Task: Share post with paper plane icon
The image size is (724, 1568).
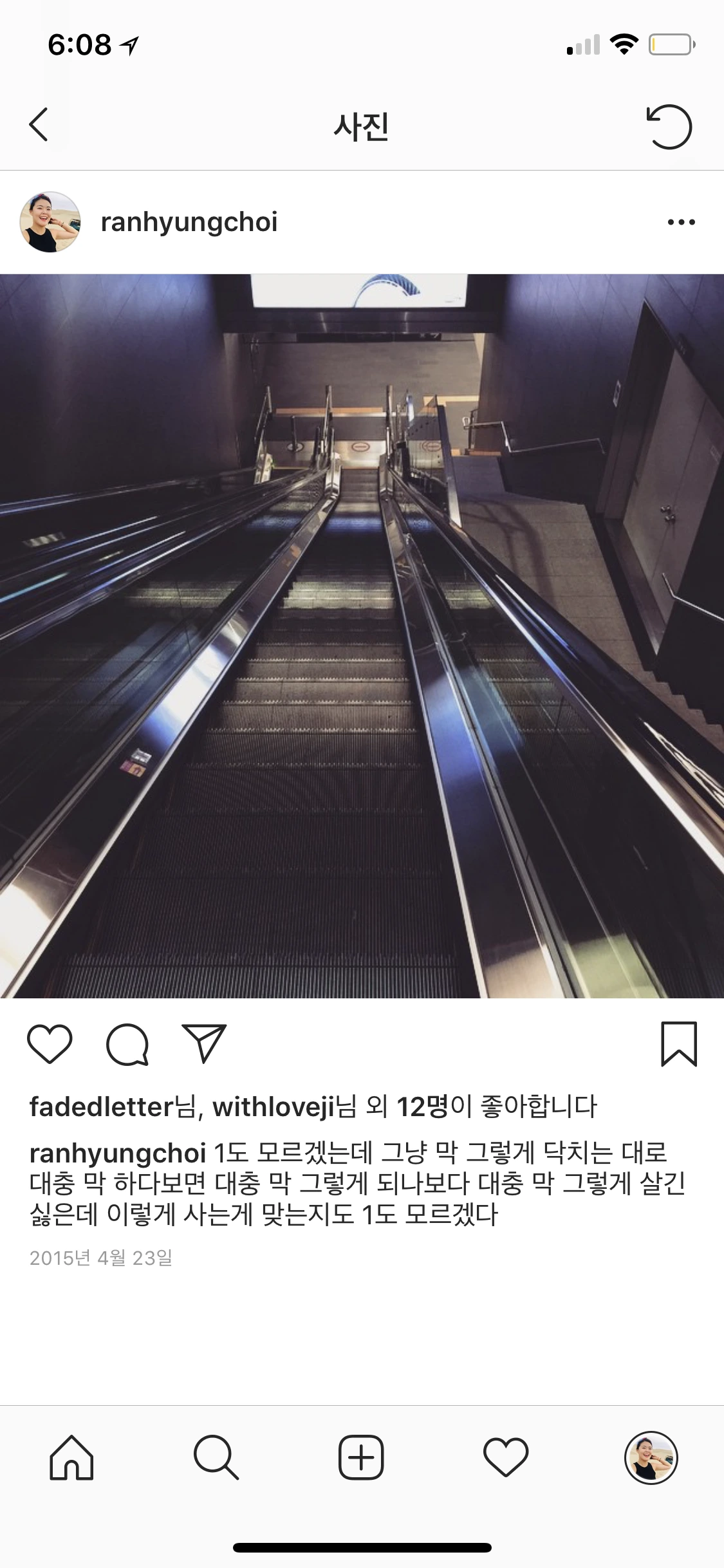Action: [x=205, y=1043]
